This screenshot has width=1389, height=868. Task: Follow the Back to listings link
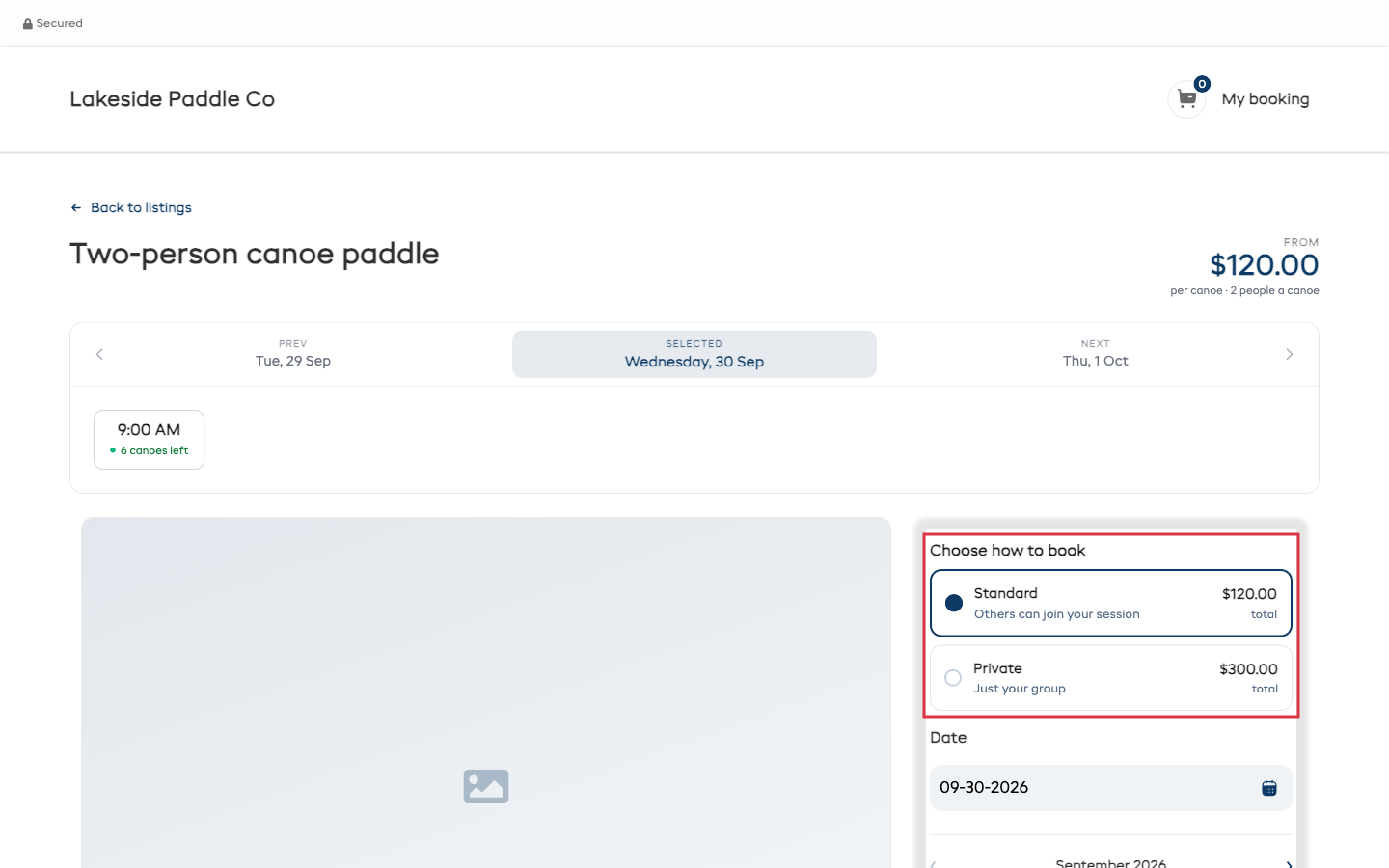pyautogui.click(x=141, y=208)
